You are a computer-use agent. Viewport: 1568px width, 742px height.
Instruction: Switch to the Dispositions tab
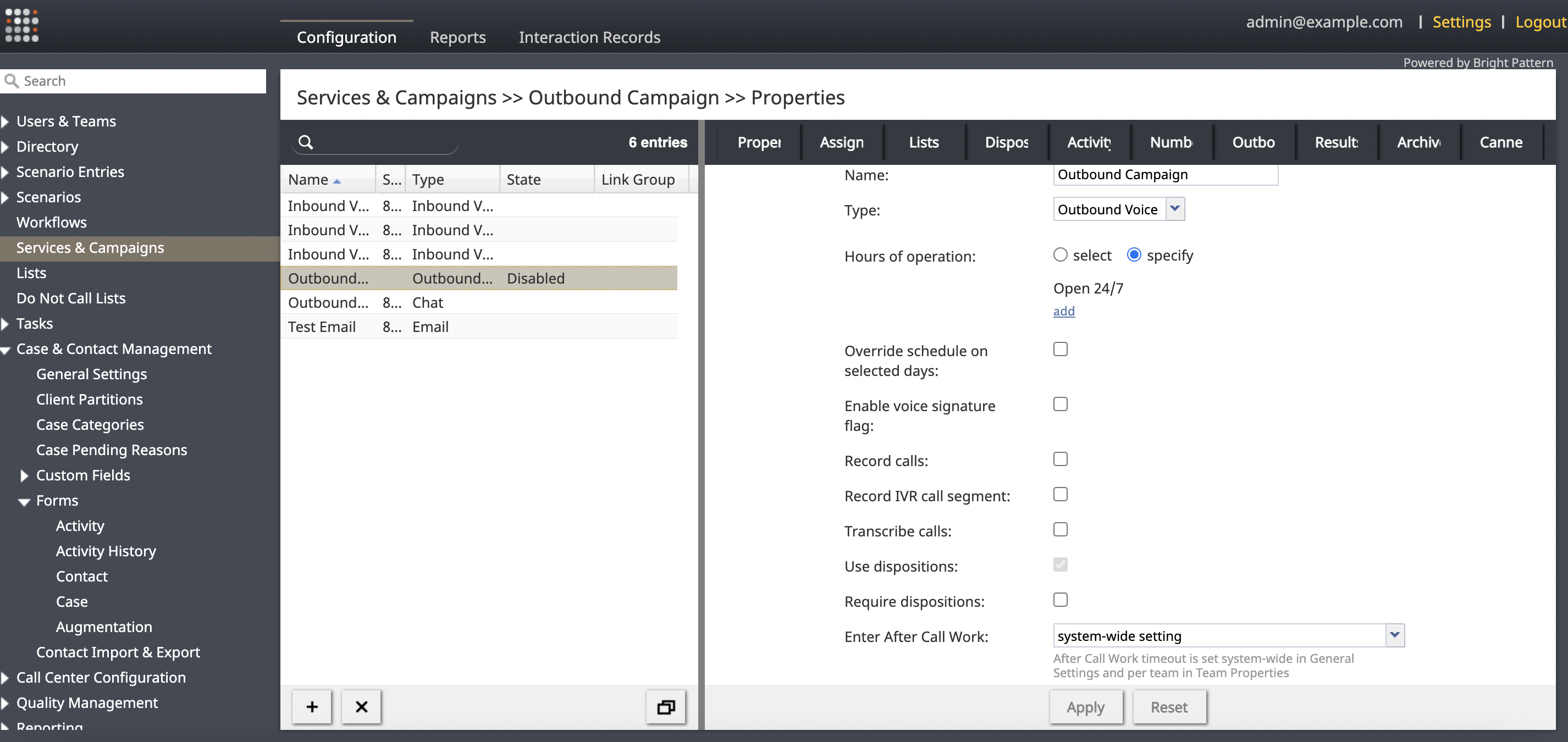[x=1007, y=142]
